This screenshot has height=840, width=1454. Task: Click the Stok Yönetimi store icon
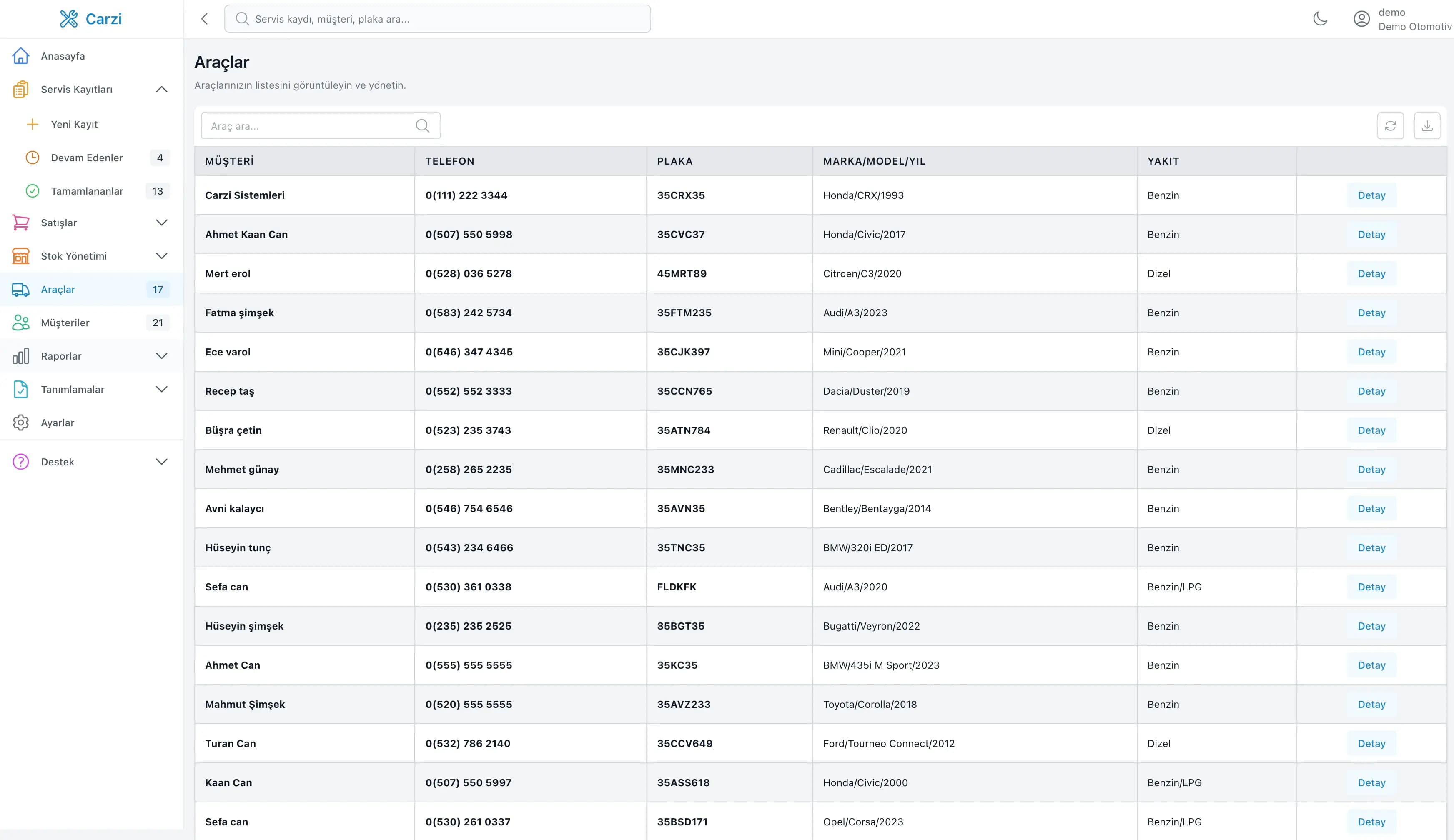coord(21,256)
